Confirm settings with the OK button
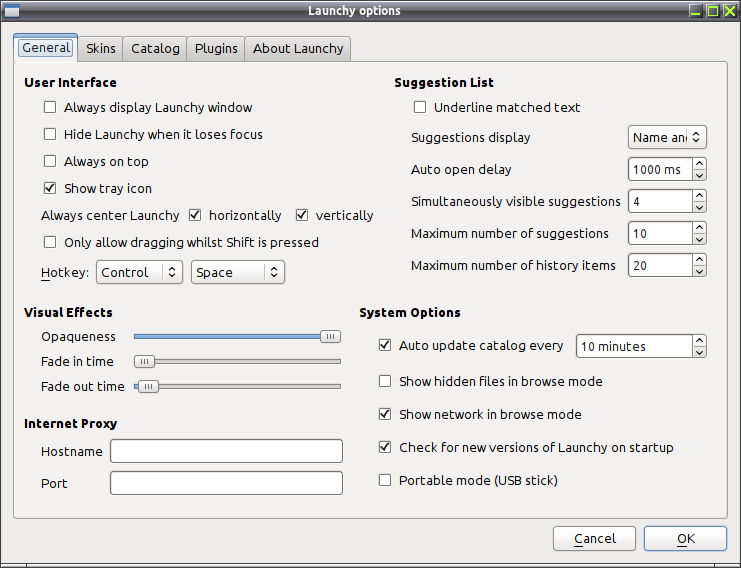The height and width of the screenshot is (568, 741). pyautogui.click(x=685, y=539)
